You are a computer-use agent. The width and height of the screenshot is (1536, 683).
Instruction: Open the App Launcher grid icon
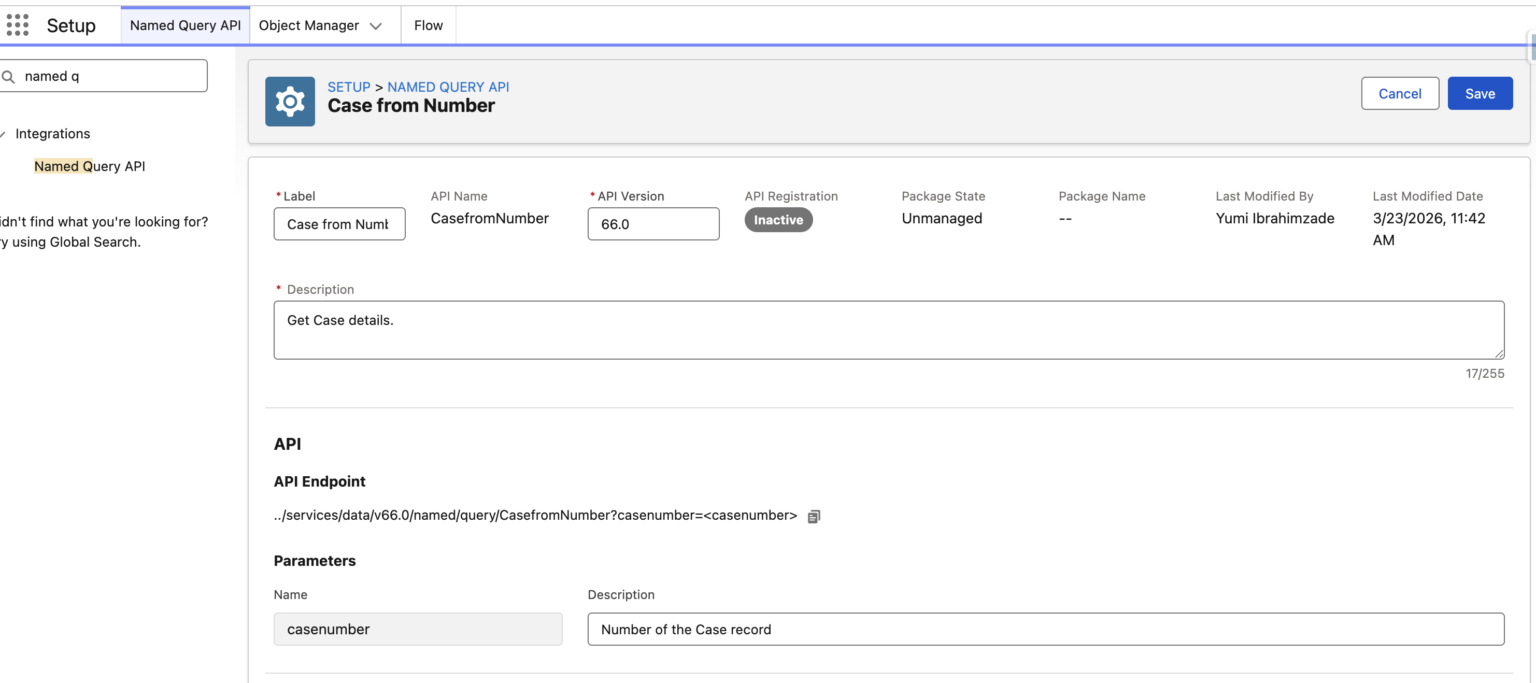click(x=18, y=25)
